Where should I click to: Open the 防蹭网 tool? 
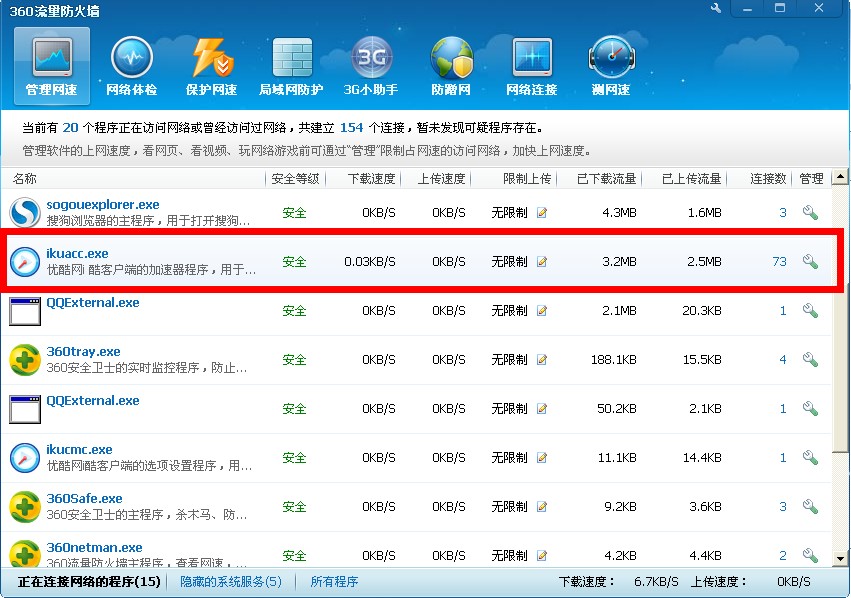451,66
